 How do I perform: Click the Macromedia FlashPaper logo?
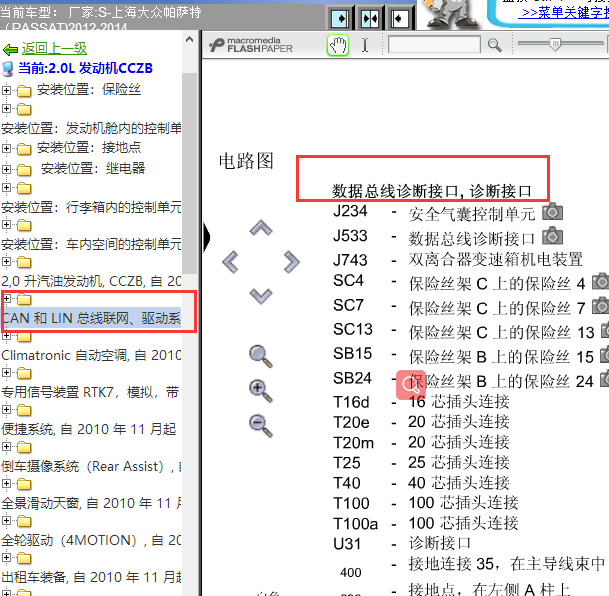point(251,45)
